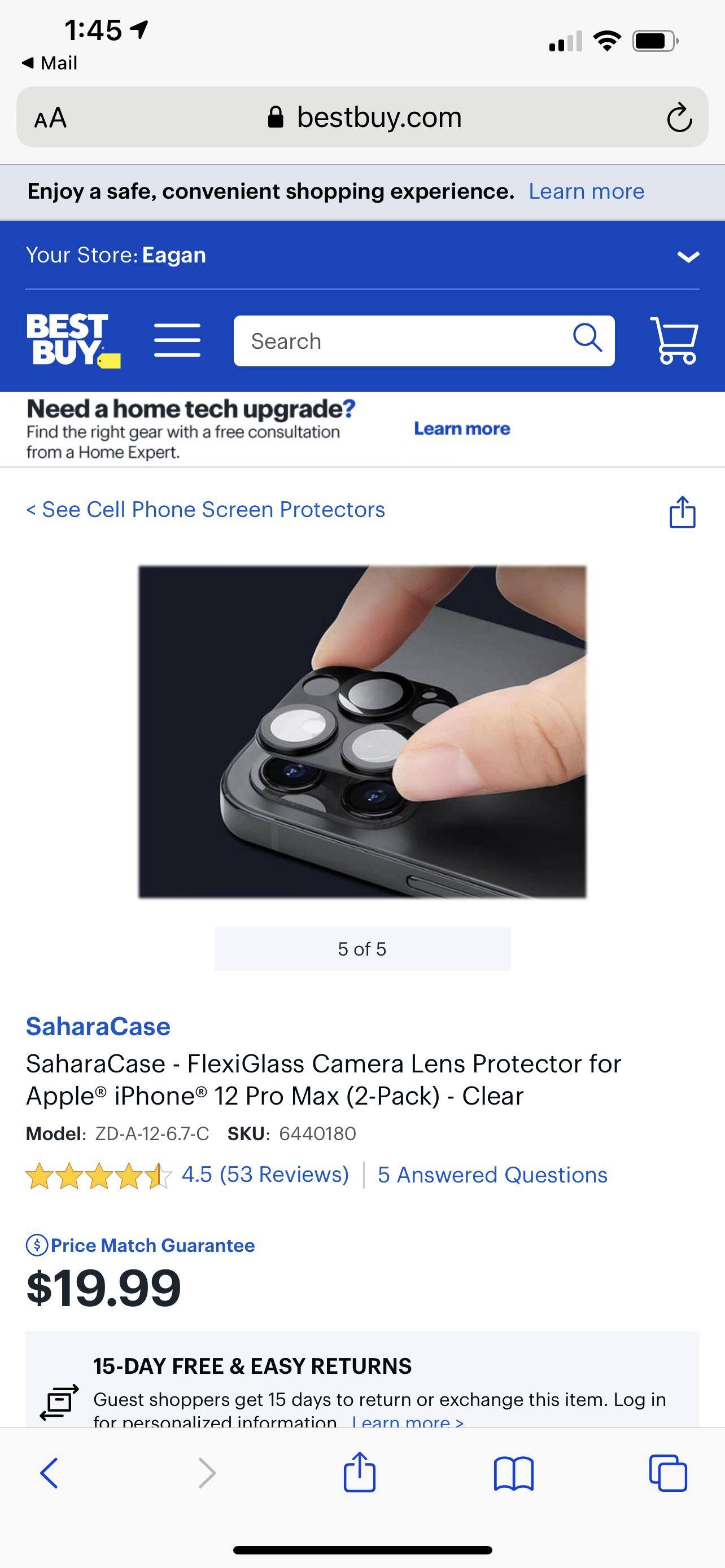Tap the camera lens protector product image

pos(362,732)
